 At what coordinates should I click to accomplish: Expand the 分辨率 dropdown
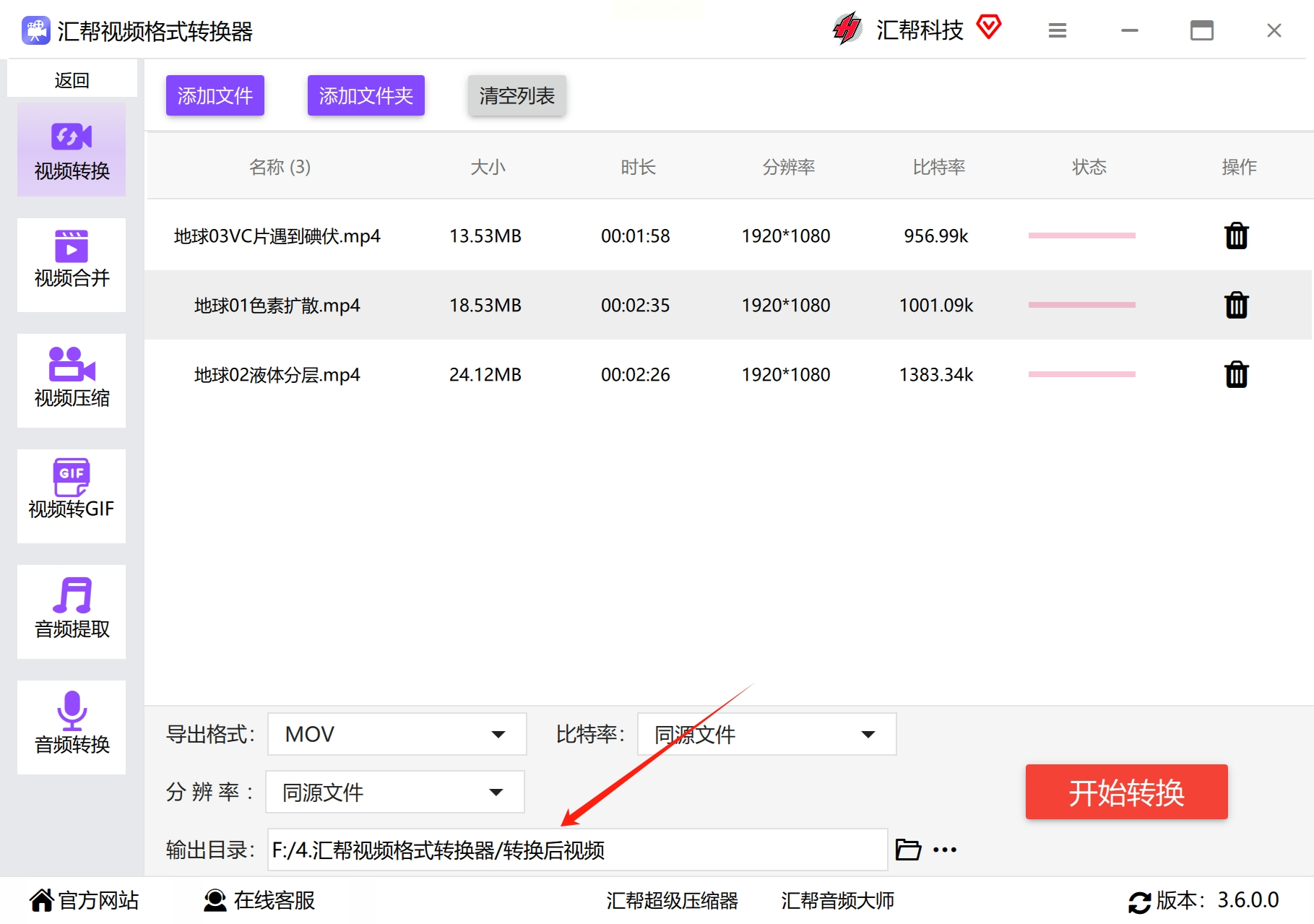[x=394, y=792]
